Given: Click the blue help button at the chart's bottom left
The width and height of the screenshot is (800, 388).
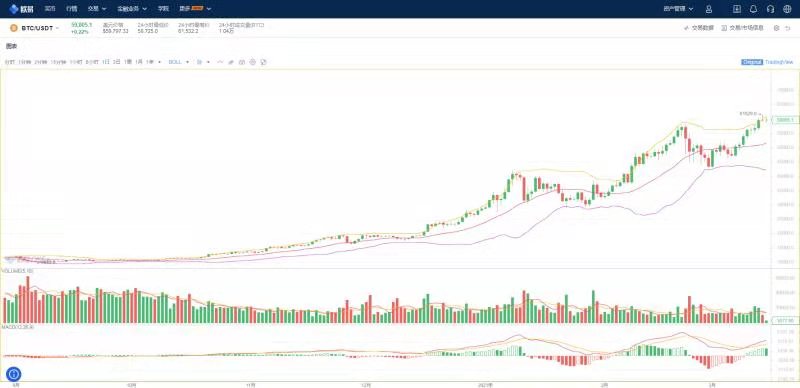Looking at the screenshot, I should coord(14,374).
